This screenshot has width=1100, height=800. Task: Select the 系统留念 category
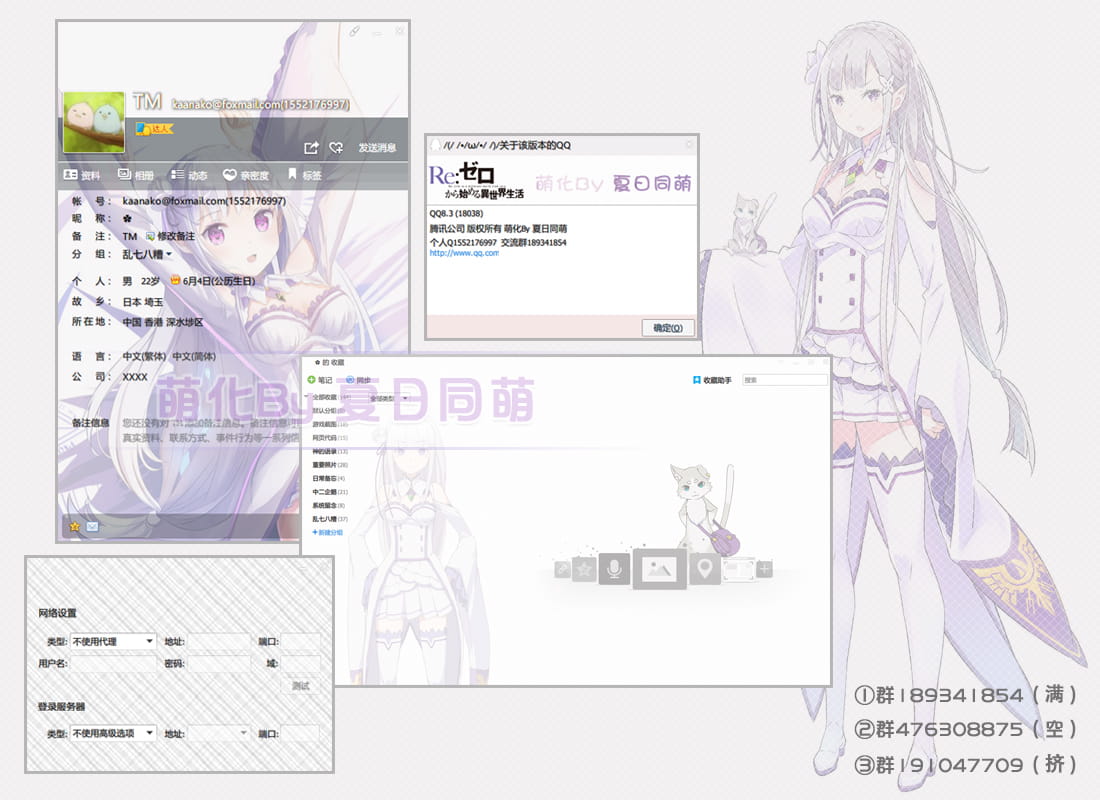328,505
